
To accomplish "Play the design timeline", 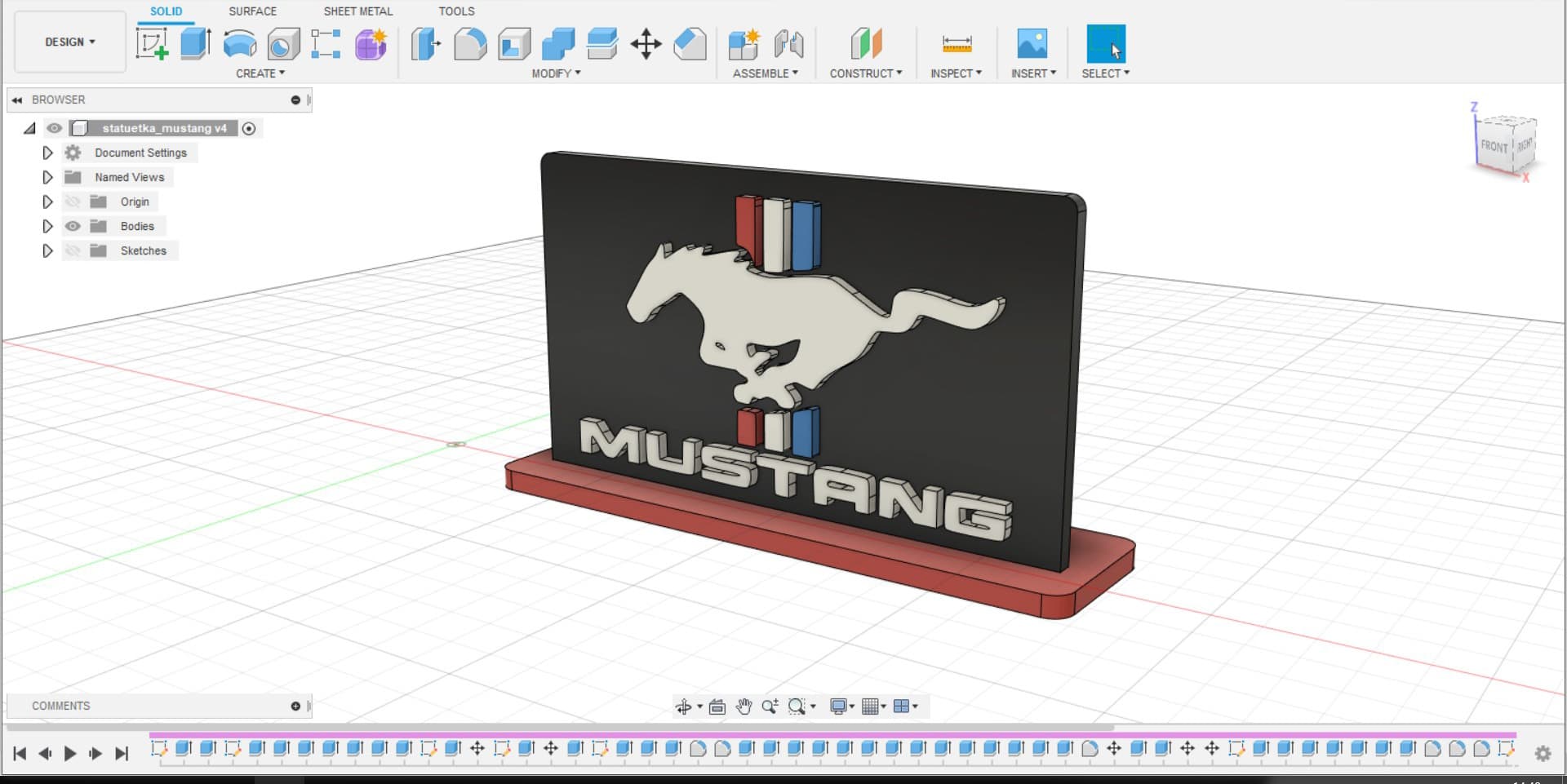I will 70,753.
